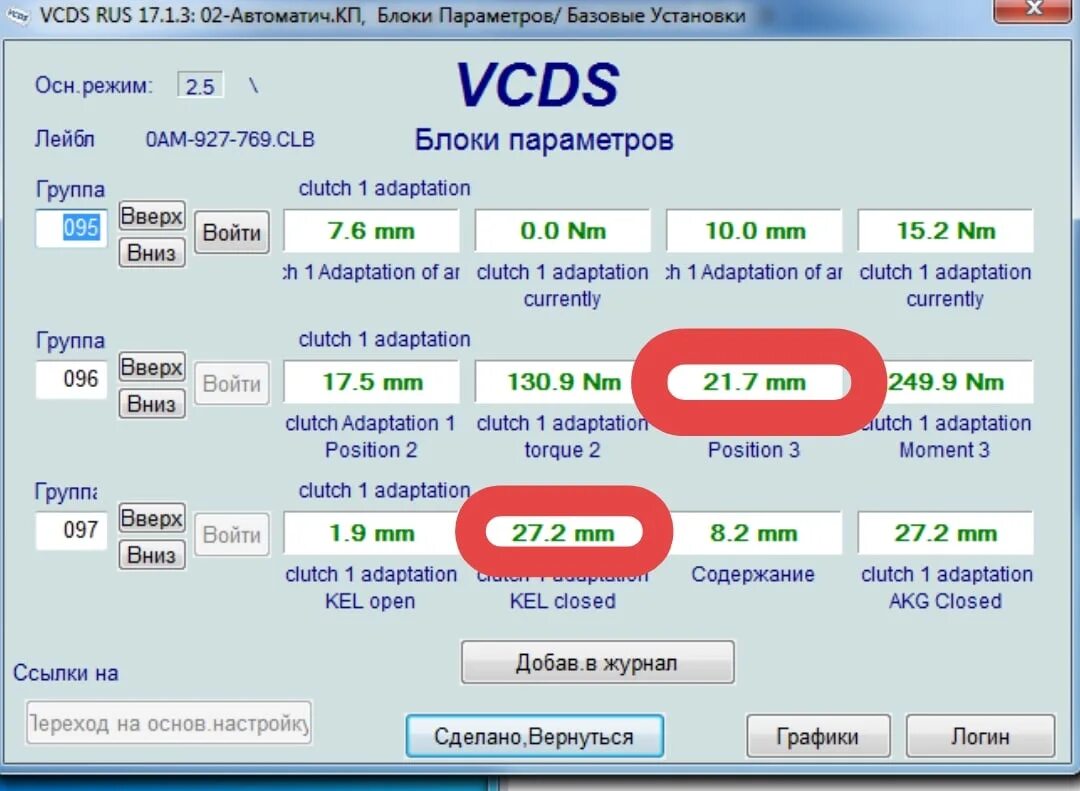Click the 'Лейбл' label

tap(64, 139)
